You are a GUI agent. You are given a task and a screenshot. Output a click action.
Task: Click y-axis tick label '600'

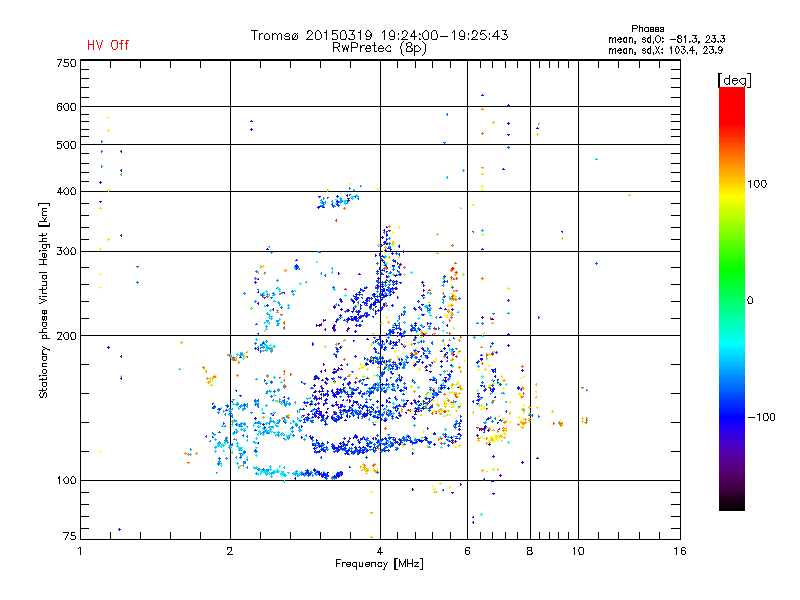pyautogui.click(x=66, y=107)
